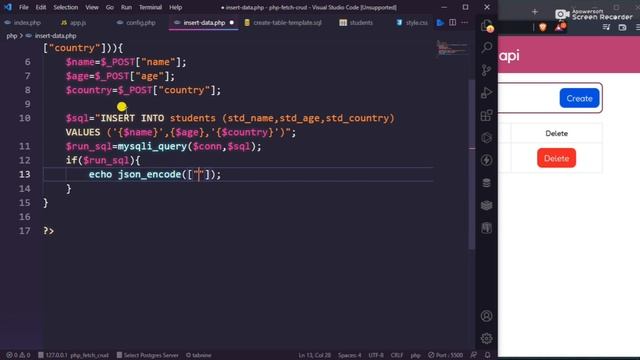The image size is (640, 360).
Task: Open the Manage gear menu
Action: coord(487,338)
